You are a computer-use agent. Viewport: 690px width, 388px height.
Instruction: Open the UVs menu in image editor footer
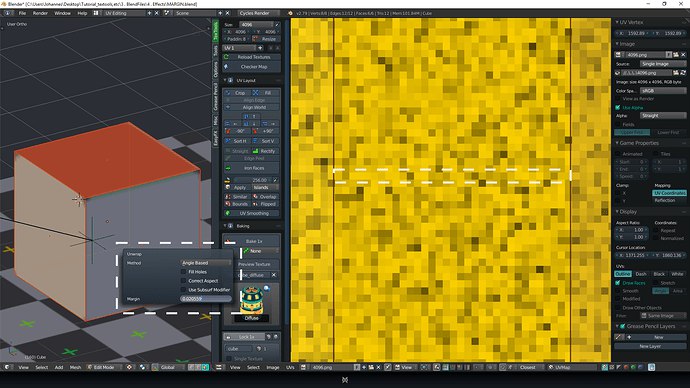(290, 367)
